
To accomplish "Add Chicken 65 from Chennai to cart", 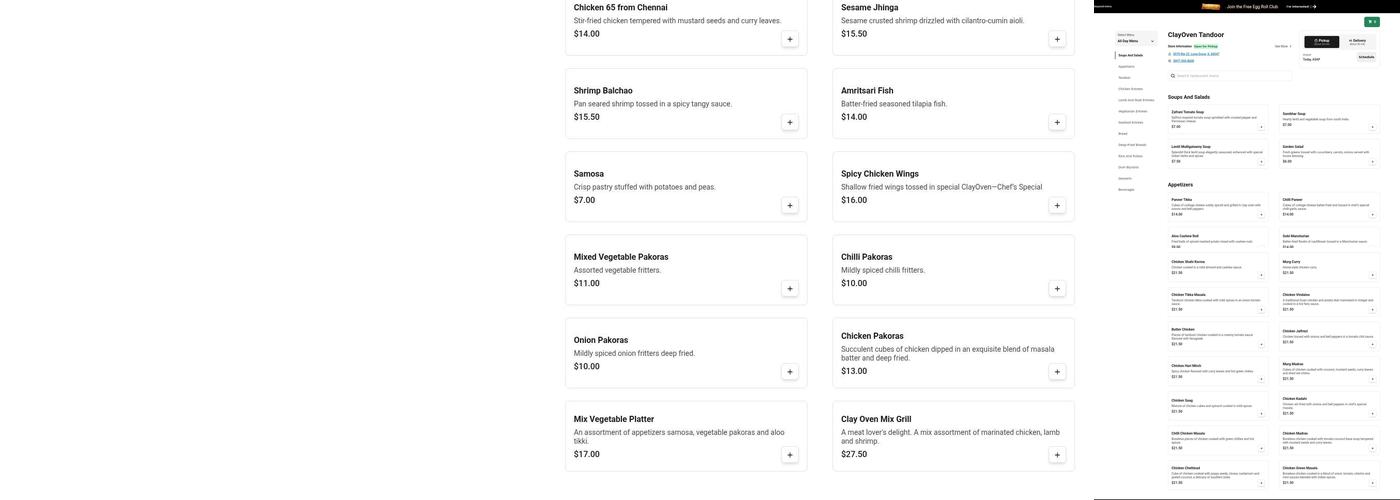I will point(790,39).
